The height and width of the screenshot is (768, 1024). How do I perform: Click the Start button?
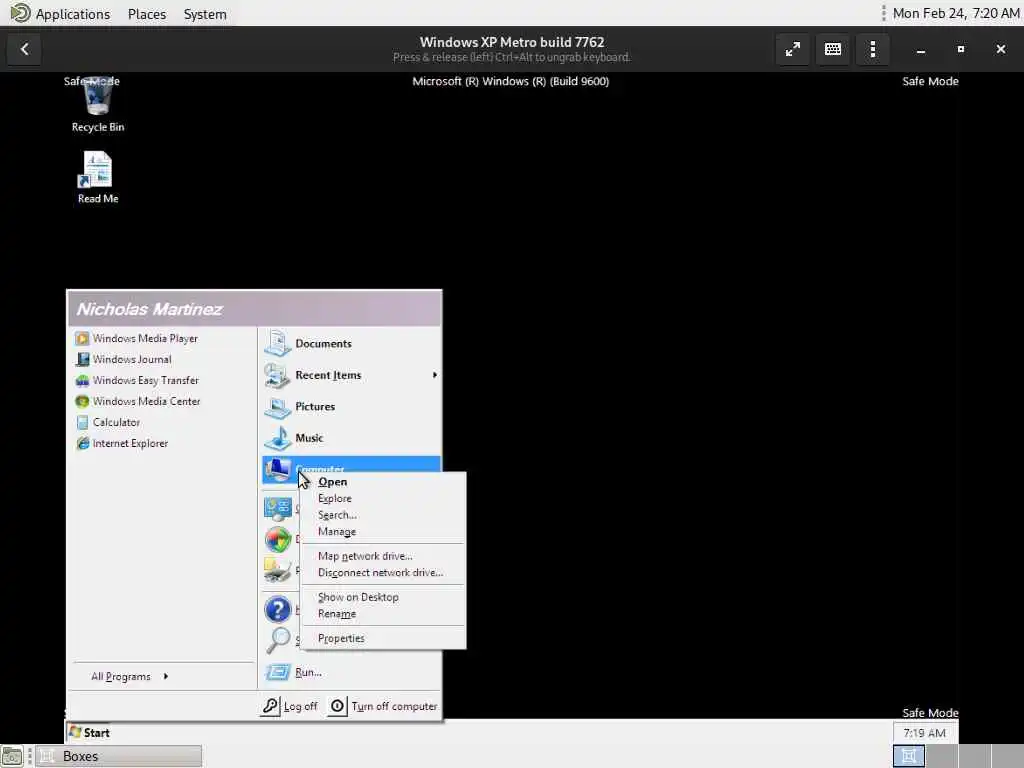(x=89, y=733)
